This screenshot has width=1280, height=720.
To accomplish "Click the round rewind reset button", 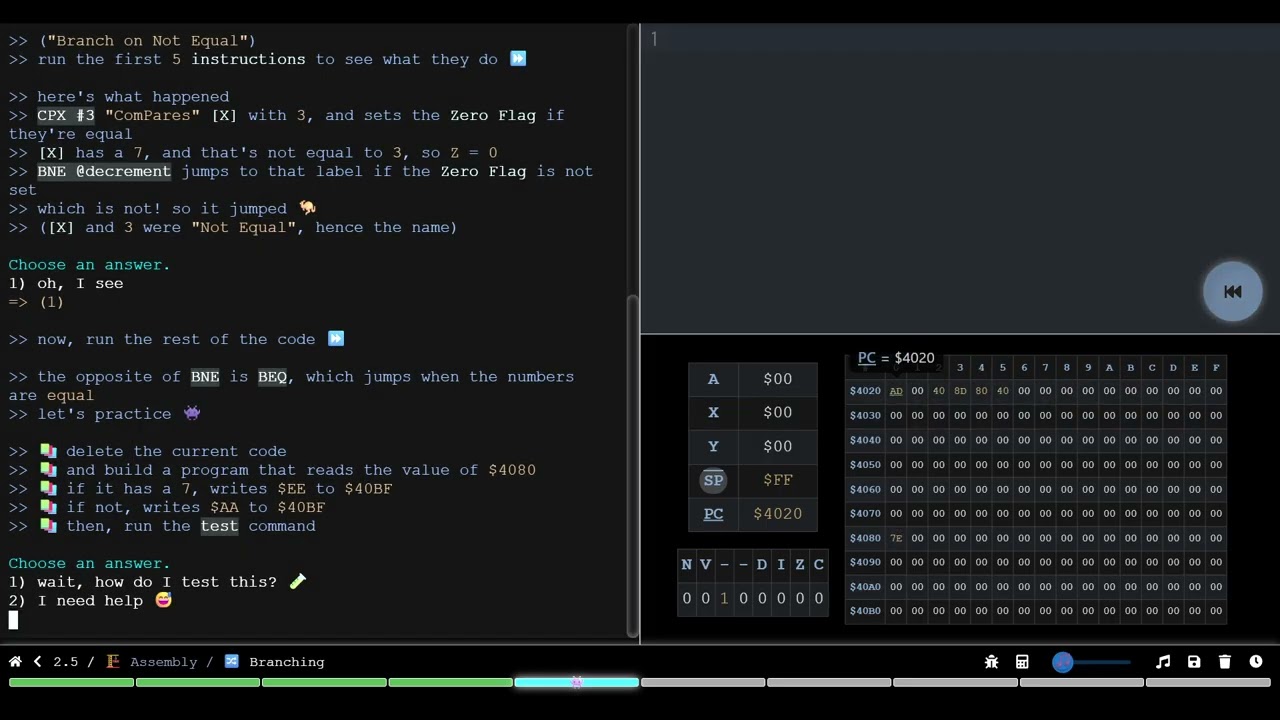I will 1233,292.
